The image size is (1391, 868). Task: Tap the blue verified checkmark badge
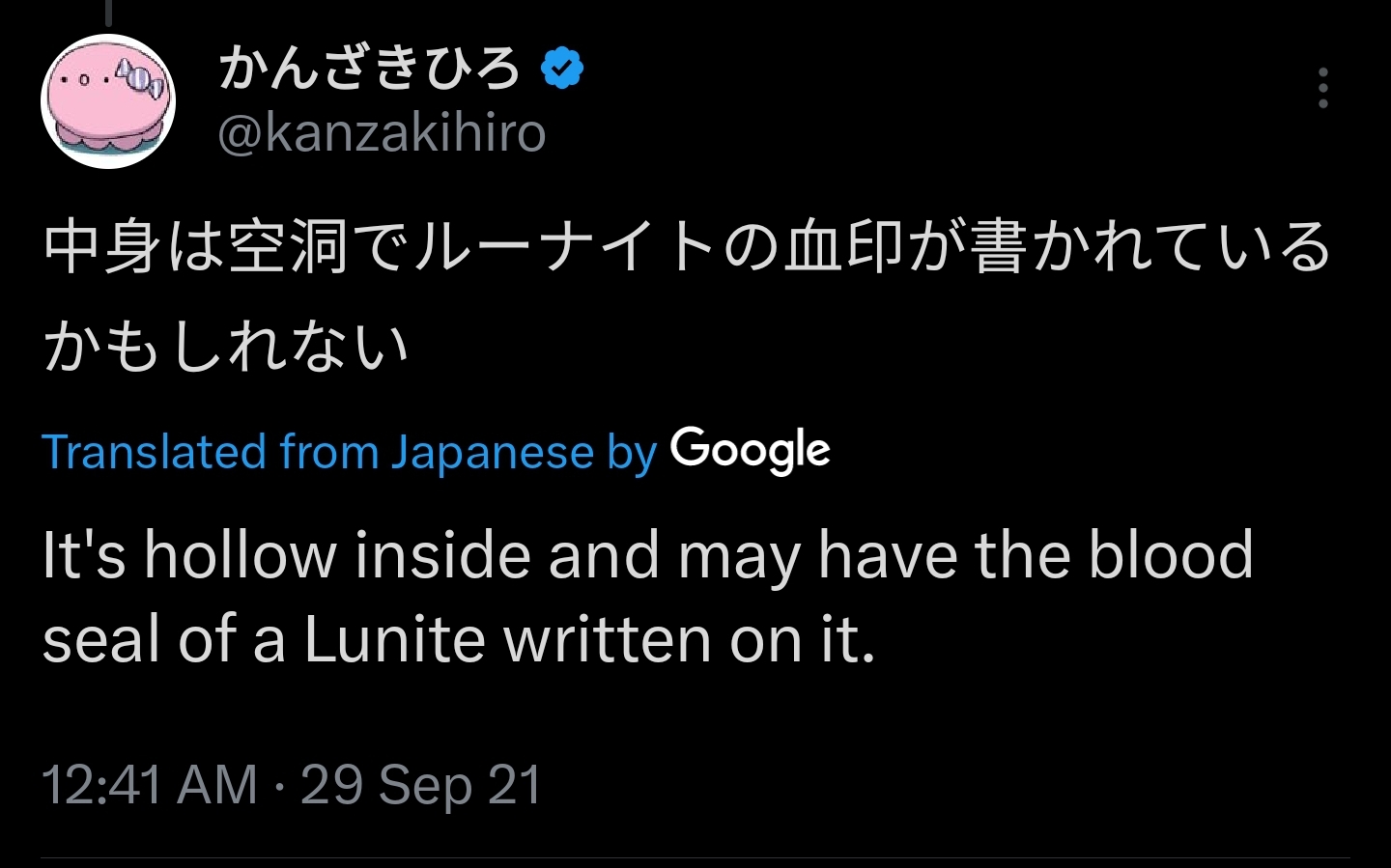[562, 69]
